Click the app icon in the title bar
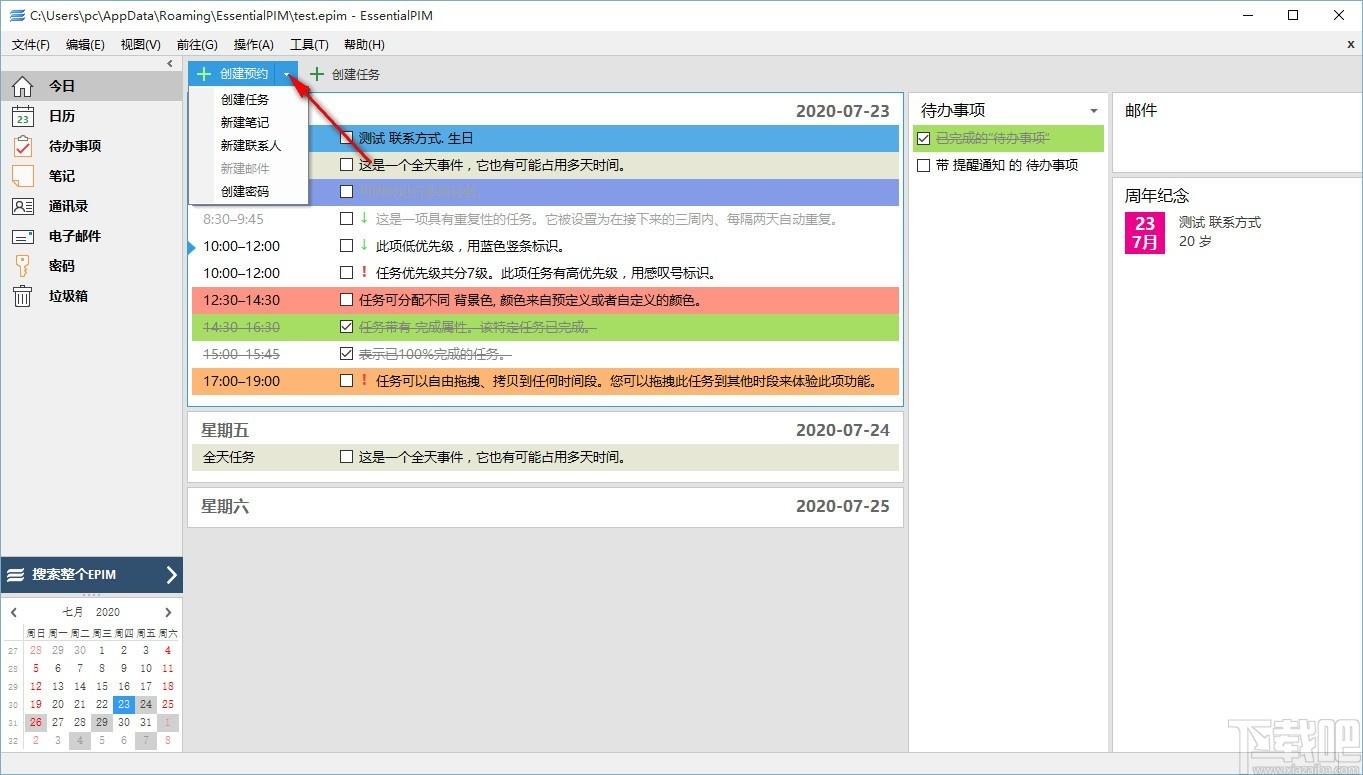1363x775 pixels. (16, 15)
